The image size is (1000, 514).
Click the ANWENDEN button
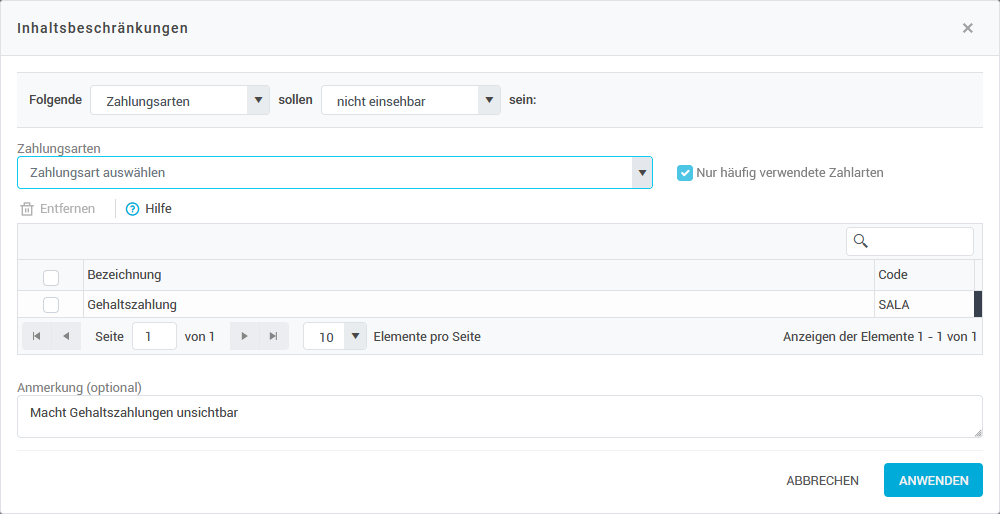933,480
